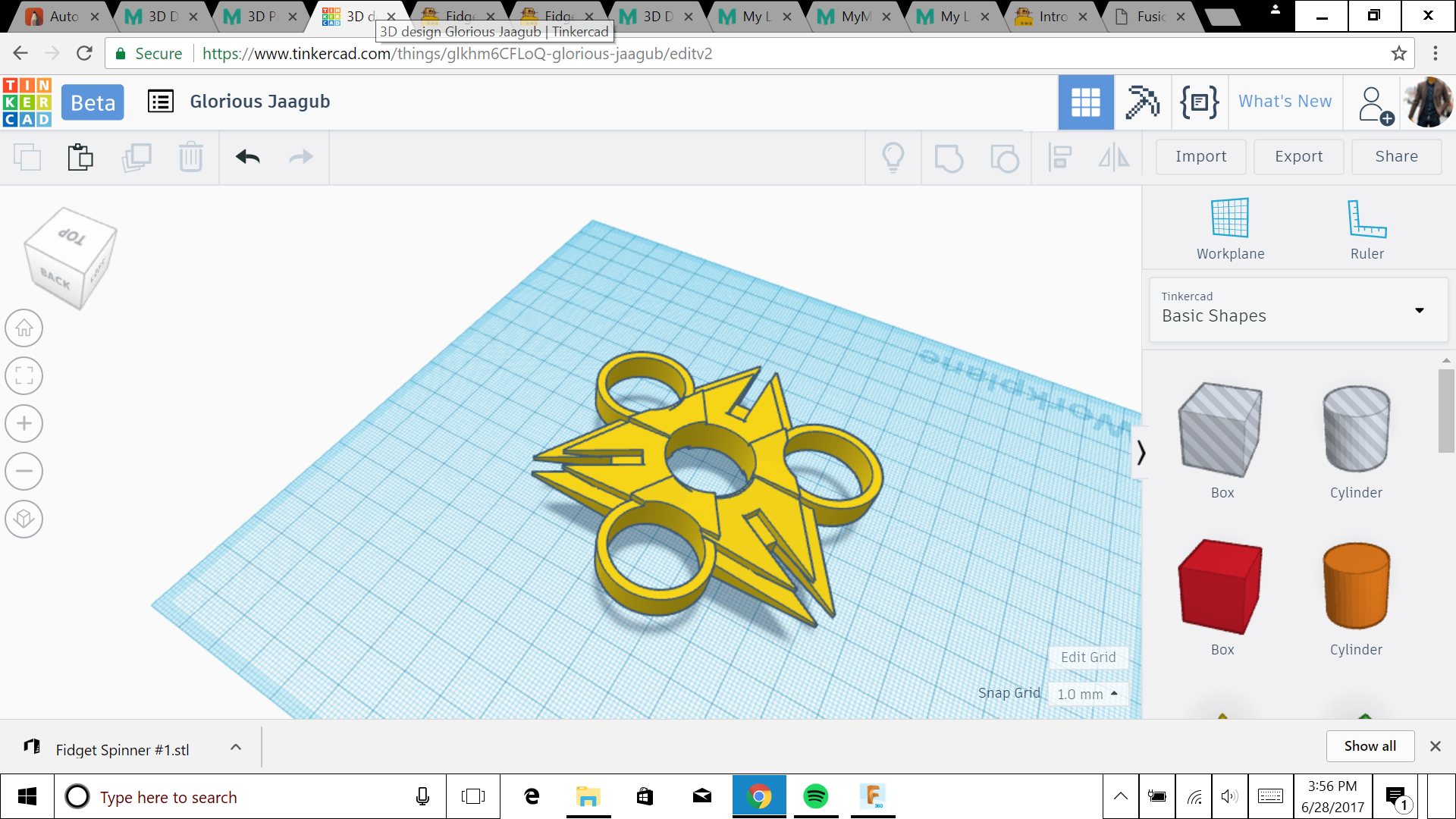Select the Flip mirror tool
1456x819 pixels.
(x=1113, y=157)
